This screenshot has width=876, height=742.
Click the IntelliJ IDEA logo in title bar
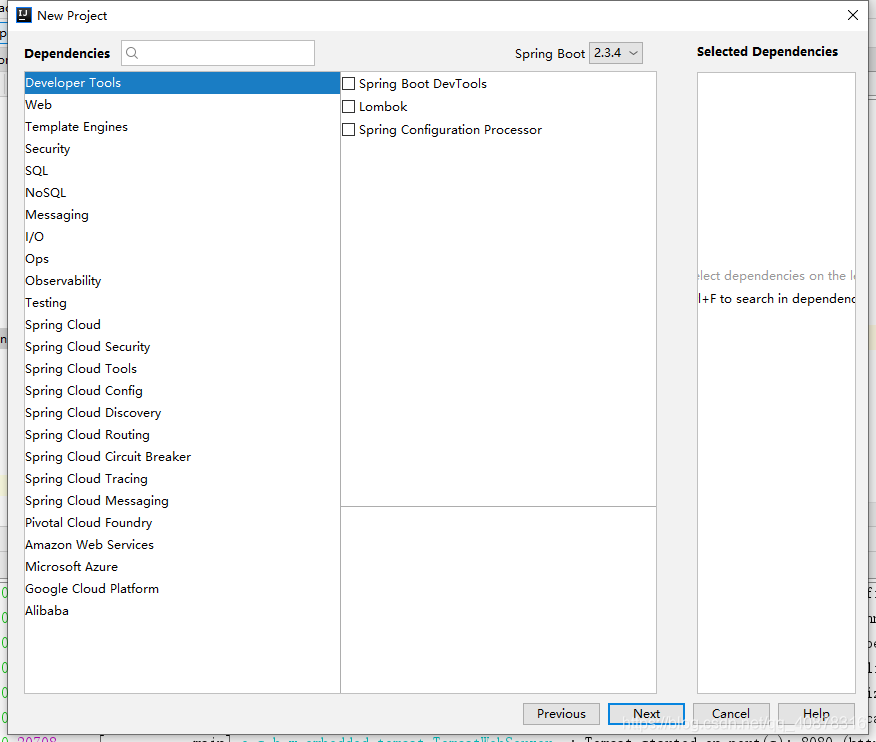tap(23, 15)
